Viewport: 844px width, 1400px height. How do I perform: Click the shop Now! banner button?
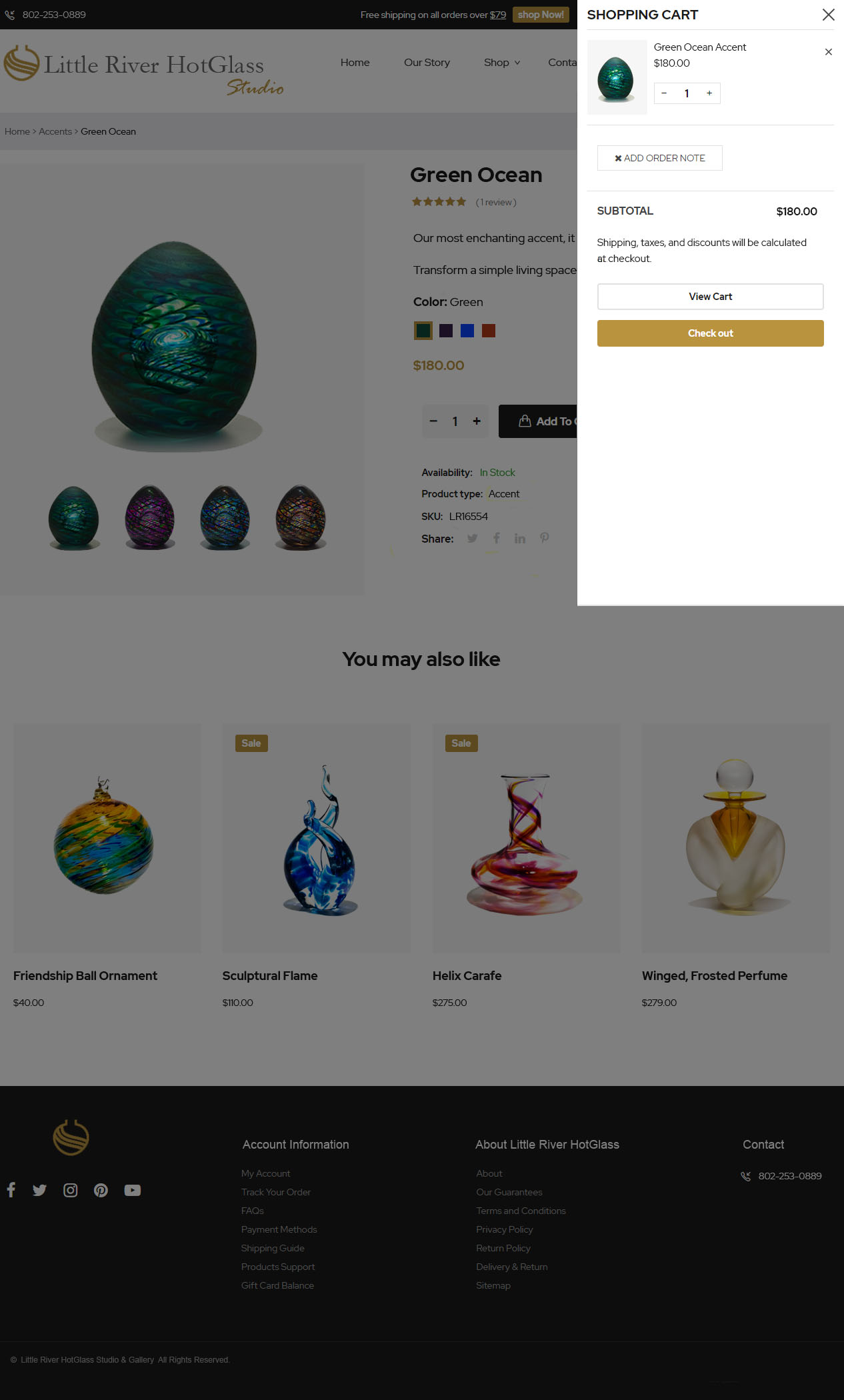coord(541,15)
